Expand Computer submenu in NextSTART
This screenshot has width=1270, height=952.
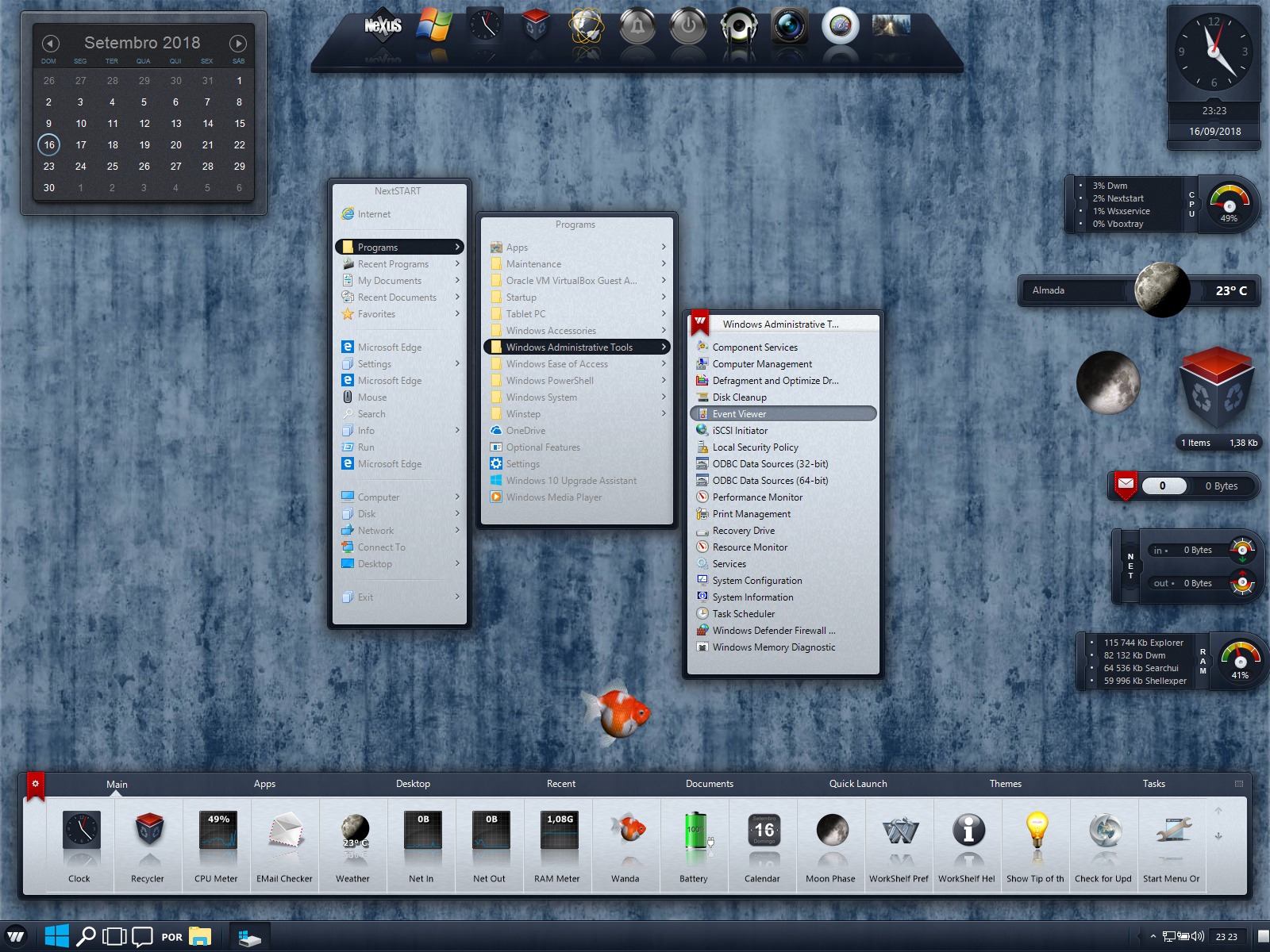tap(401, 497)
